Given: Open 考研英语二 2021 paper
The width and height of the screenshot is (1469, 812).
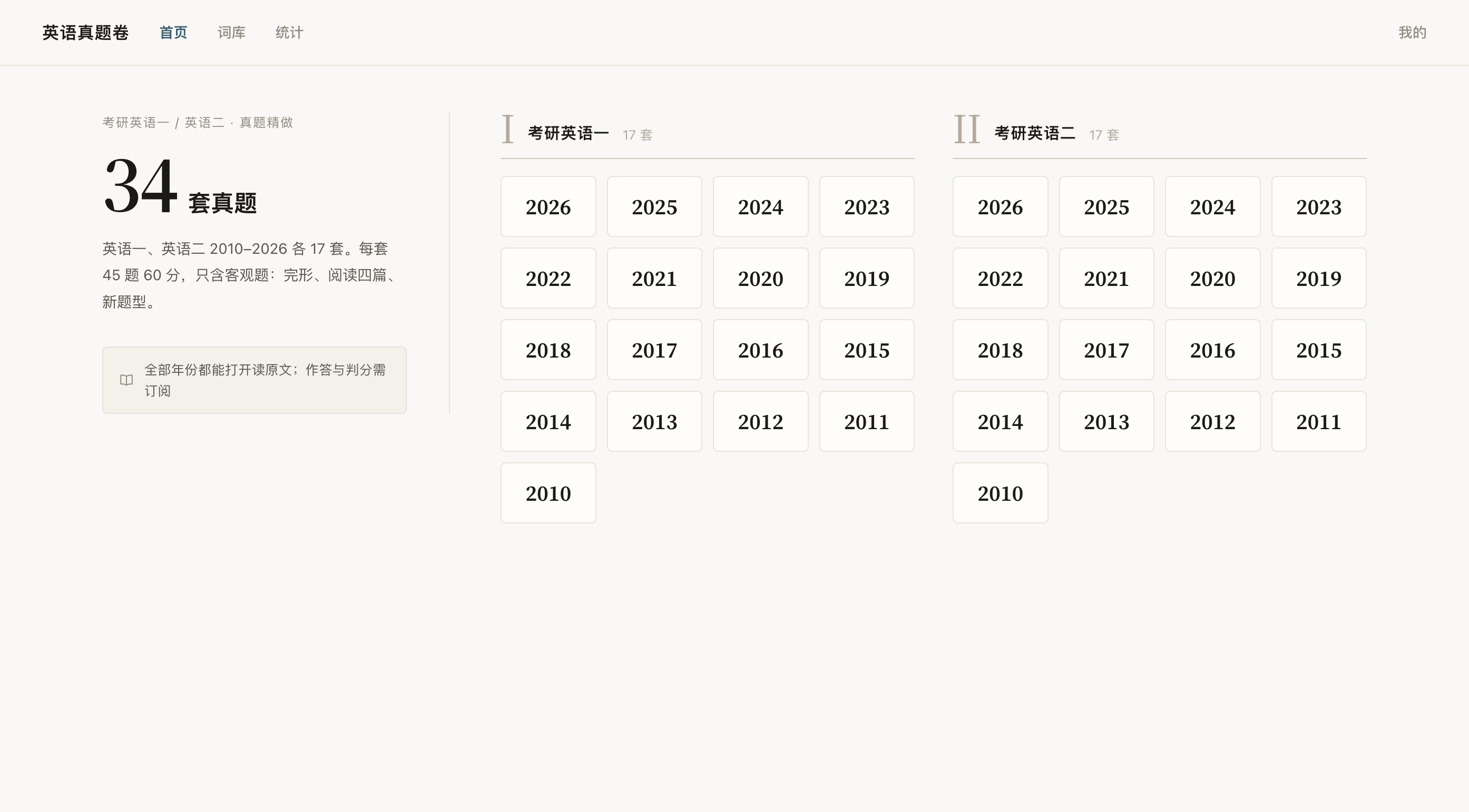Looking at the screenshot, I should coord(1106,278).
